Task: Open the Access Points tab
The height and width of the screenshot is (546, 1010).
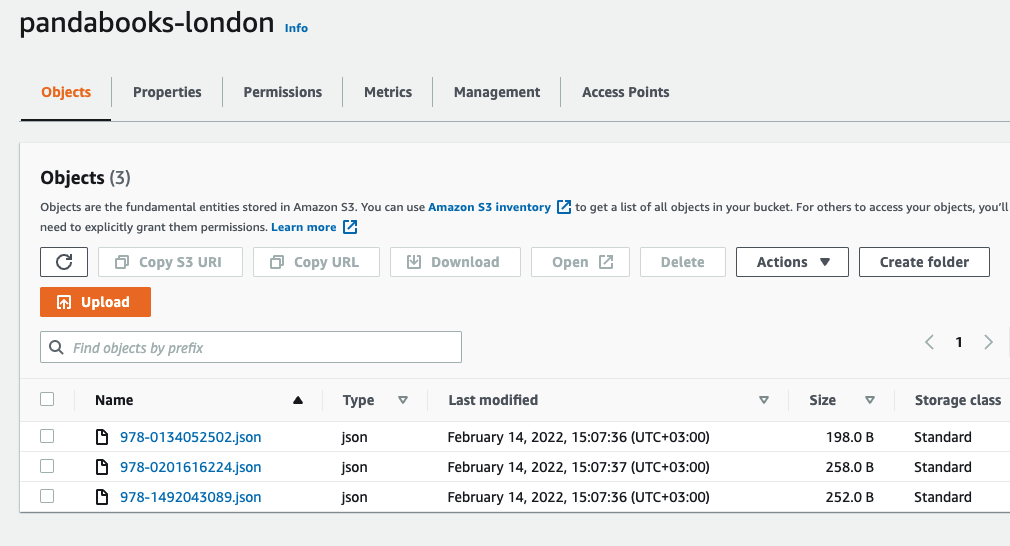Action: click(x=625, y=92)
